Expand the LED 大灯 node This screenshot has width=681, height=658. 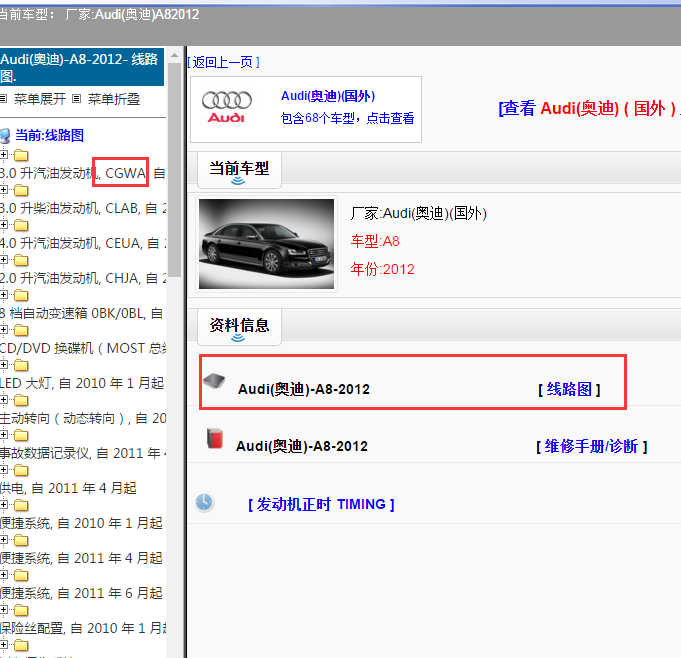(3, 365)
